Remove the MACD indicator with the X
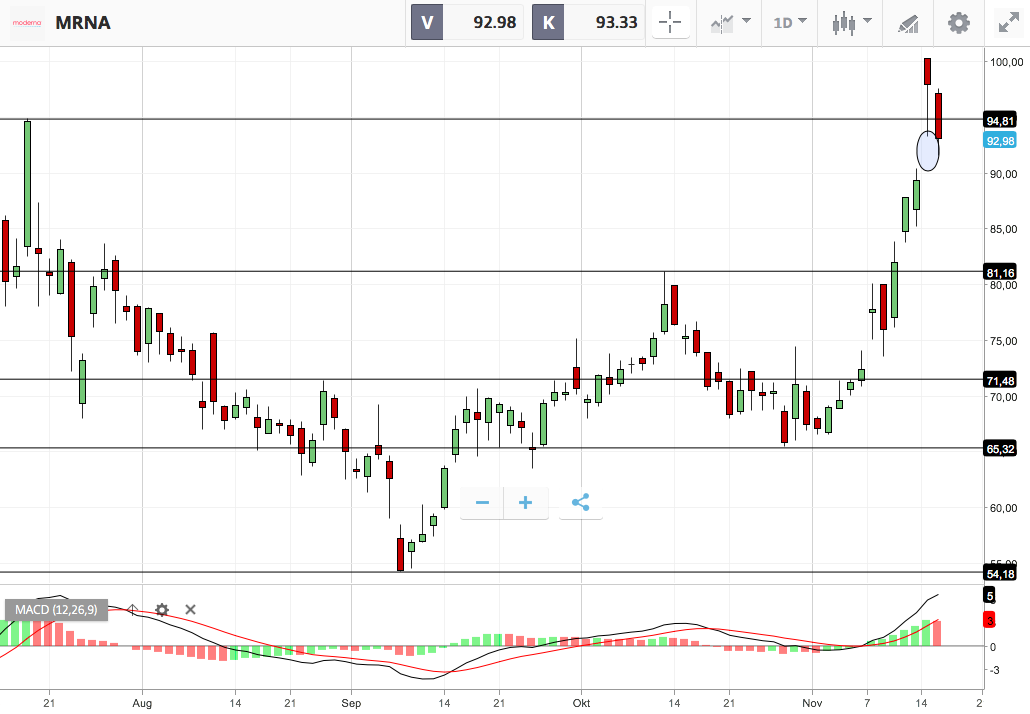Viewport: 1030px width, 714px height. 190,610
